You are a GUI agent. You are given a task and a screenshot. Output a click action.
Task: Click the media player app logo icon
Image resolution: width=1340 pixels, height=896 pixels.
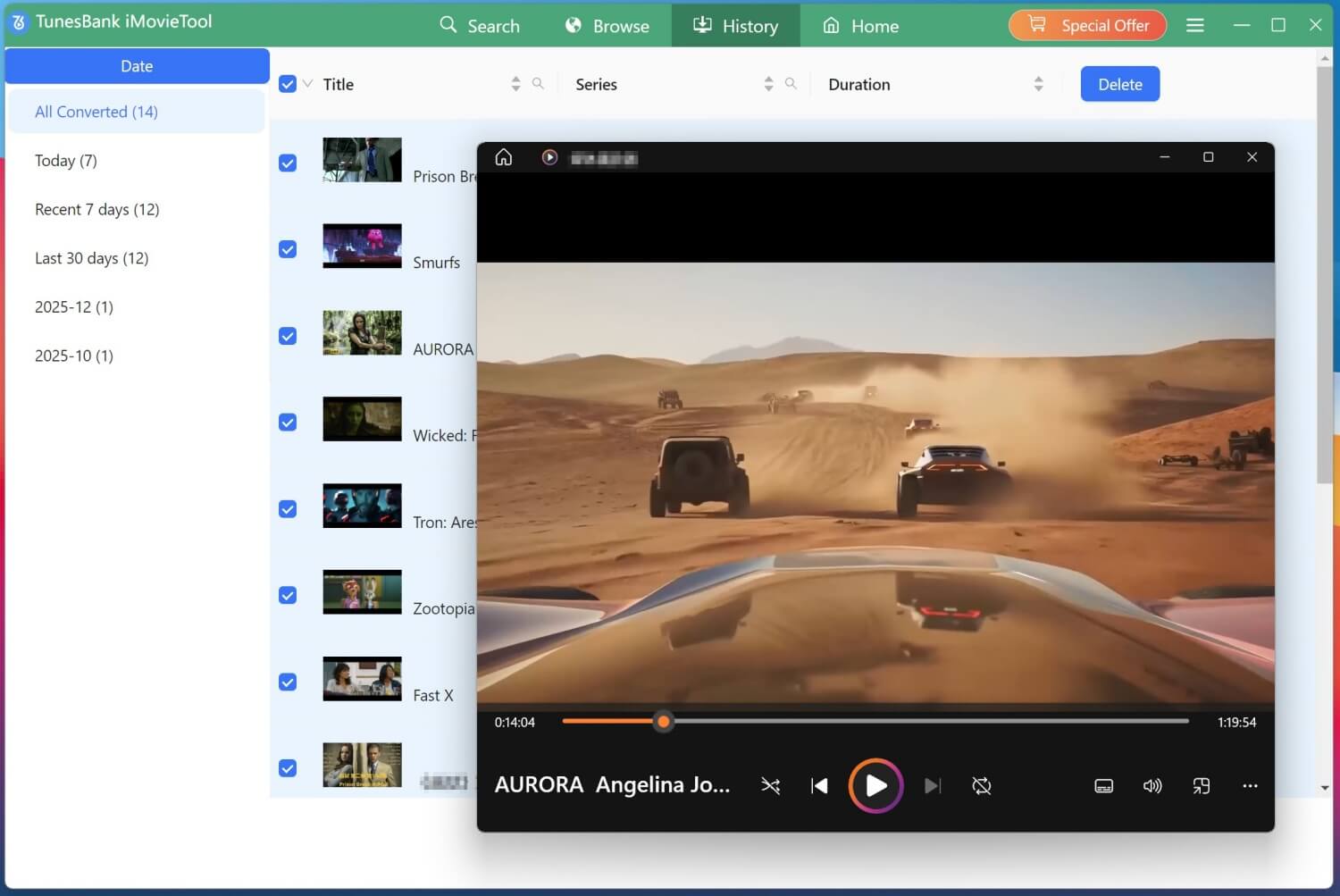tap(549, 157)
